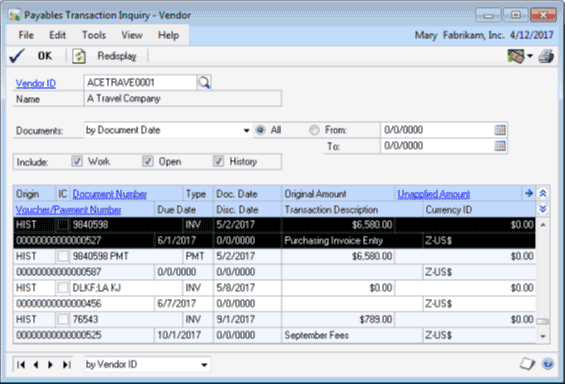The image size is (565, 384).
Task: Collapse rows with the double up chevron
Action: 543,193
